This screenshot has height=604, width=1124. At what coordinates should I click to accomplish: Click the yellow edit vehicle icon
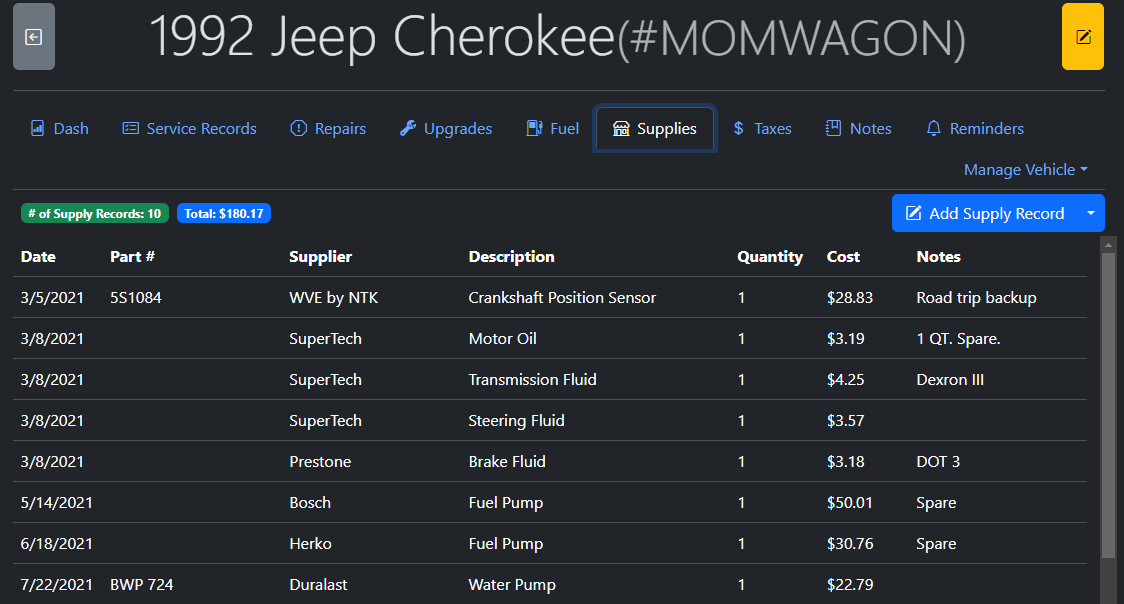pyautogui.click(x=1082, y=37)
